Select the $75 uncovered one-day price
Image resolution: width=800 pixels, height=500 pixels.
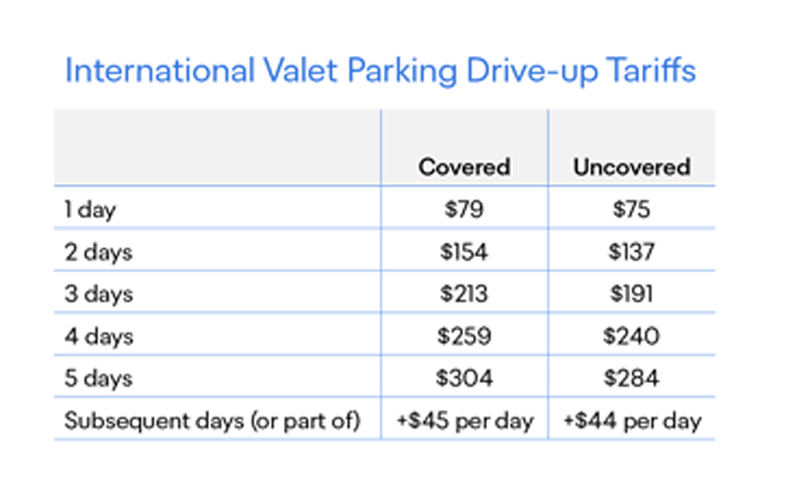tap(631, 210)
